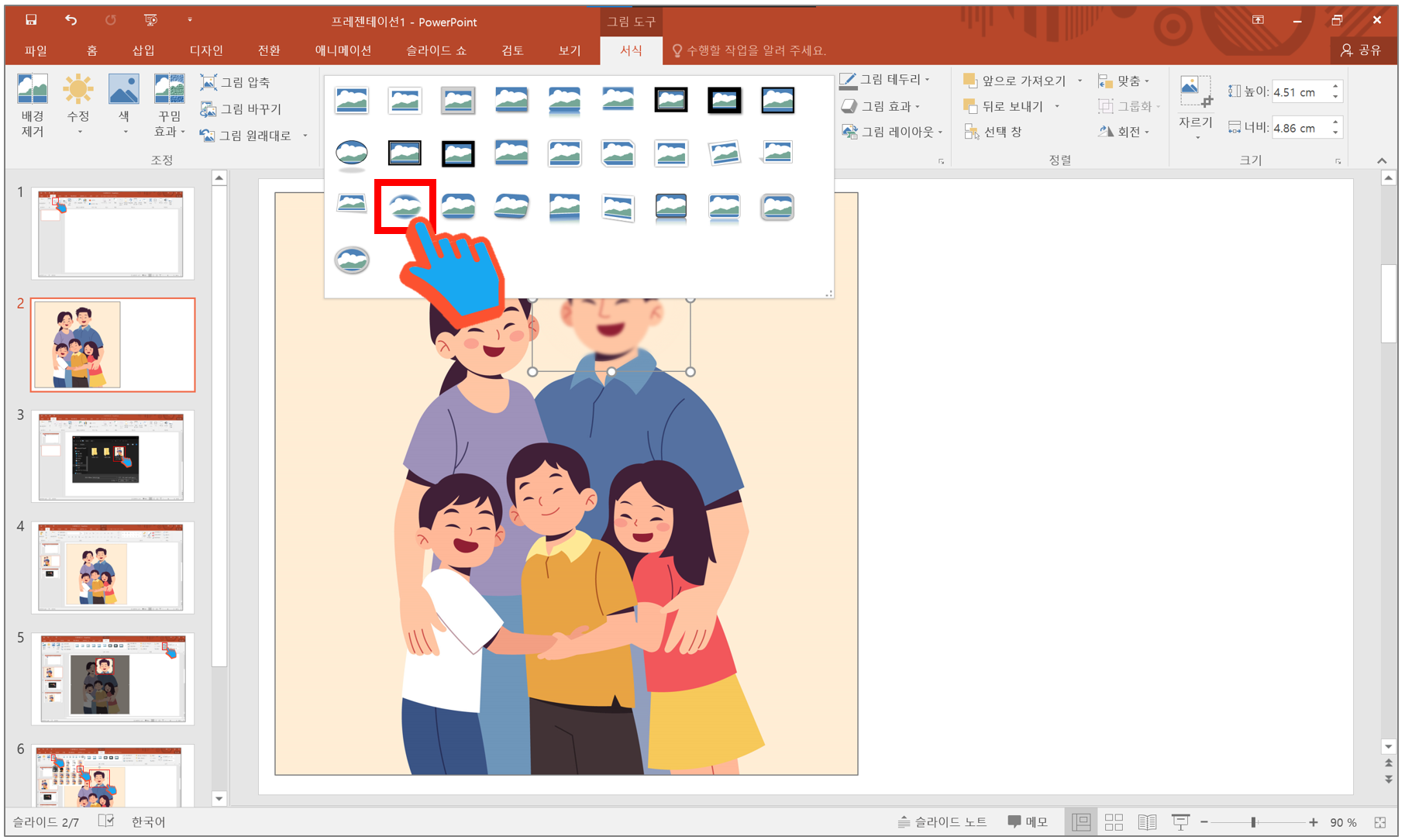Apply the rotated white picture style
This screenshot has width=1405, height=840.
(725, 153)
